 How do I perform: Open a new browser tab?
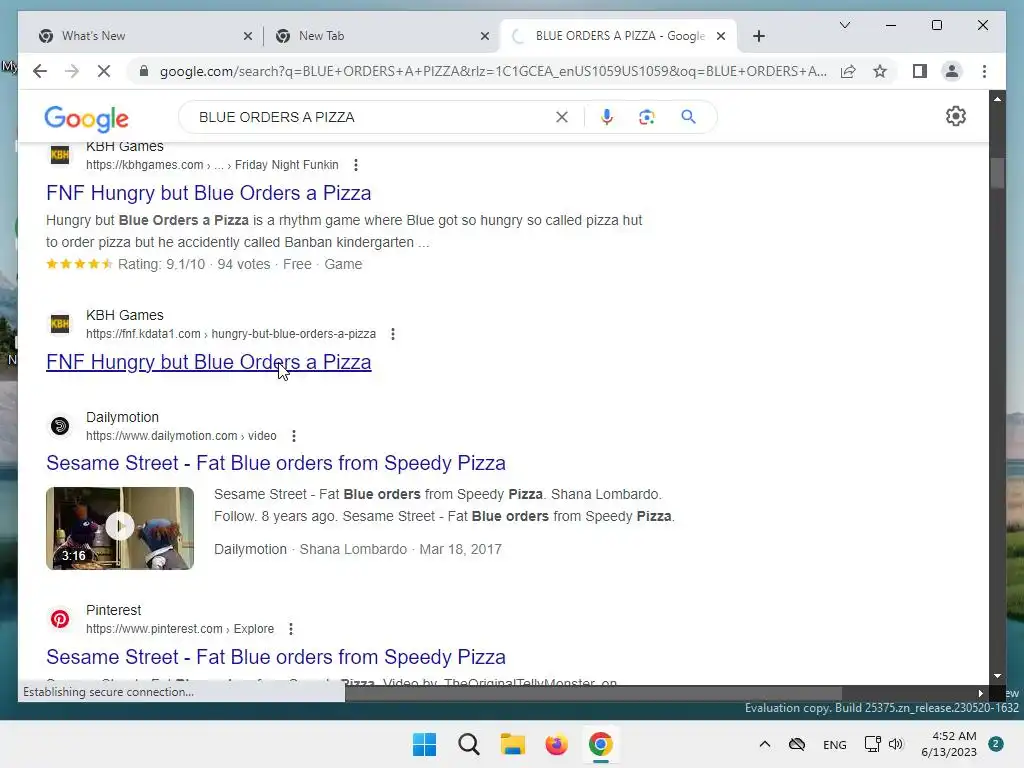[758, 36]
